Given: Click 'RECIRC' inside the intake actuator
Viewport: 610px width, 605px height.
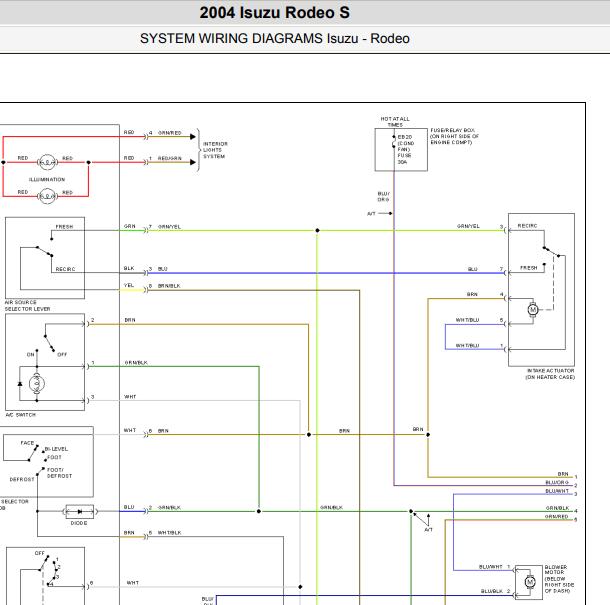Looking at the screenshot, I should pos(527,226).
